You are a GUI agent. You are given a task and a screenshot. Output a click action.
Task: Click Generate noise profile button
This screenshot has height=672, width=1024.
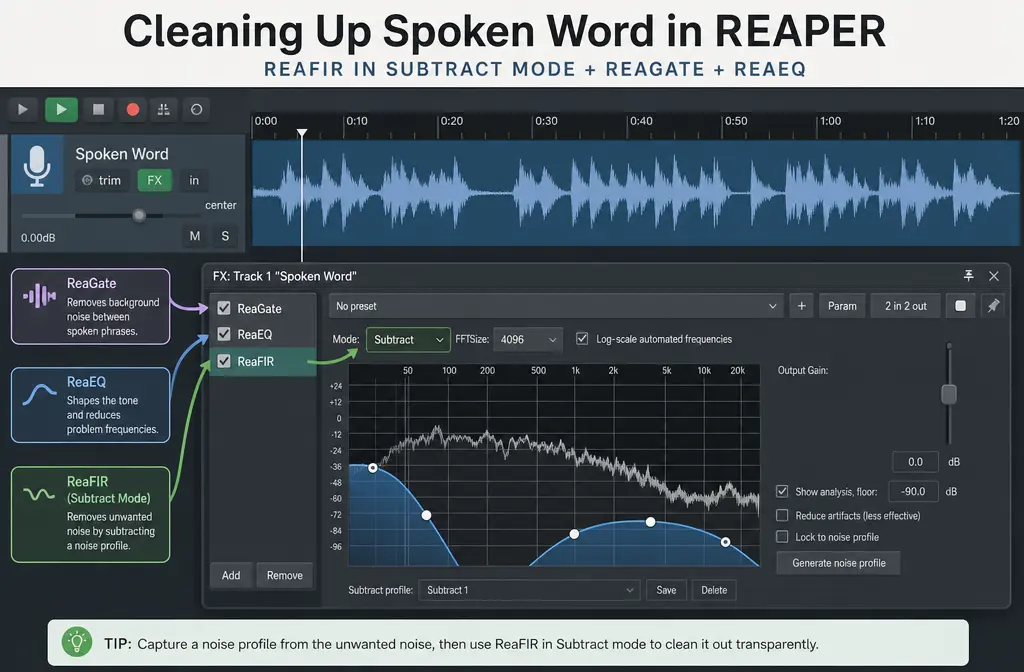839,563
